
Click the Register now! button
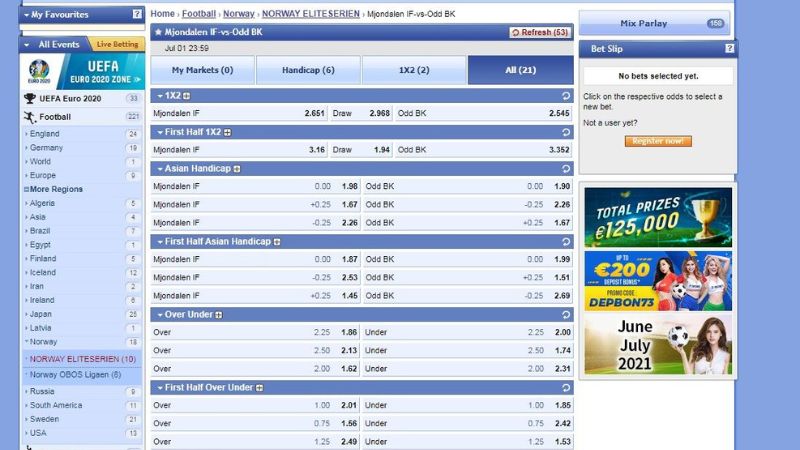click(658, 141)
